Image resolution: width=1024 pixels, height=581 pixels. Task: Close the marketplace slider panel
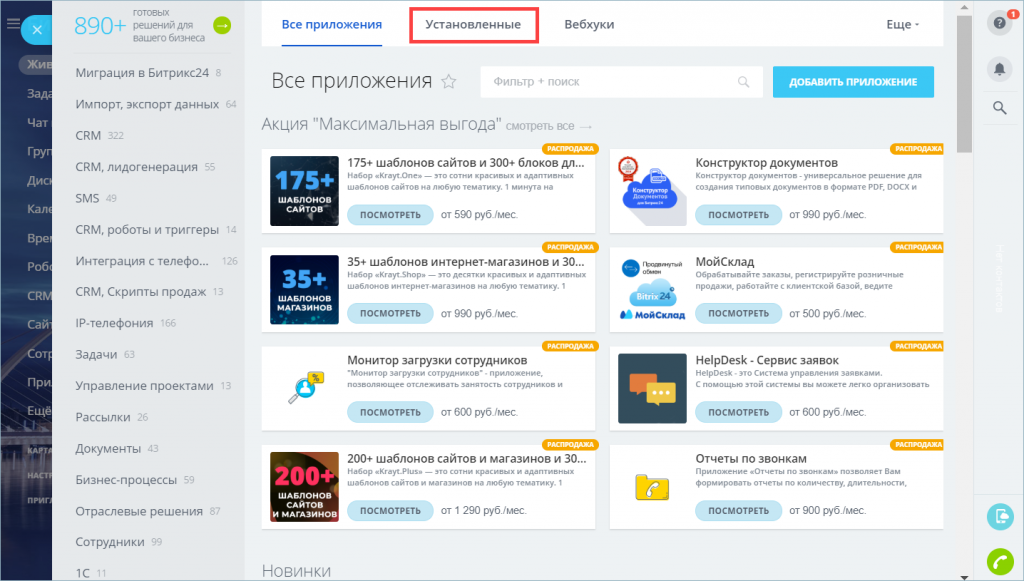pos(37,30)
